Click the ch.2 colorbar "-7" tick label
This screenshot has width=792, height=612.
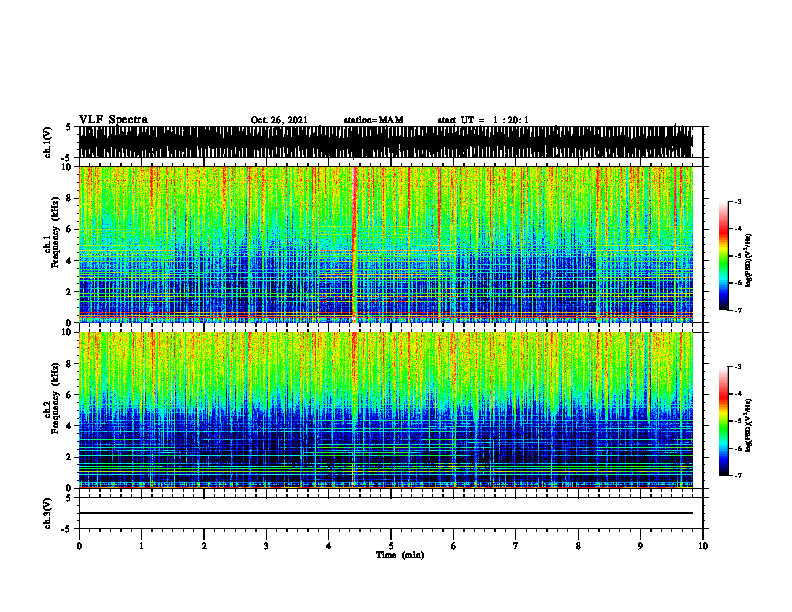[738, 476]
